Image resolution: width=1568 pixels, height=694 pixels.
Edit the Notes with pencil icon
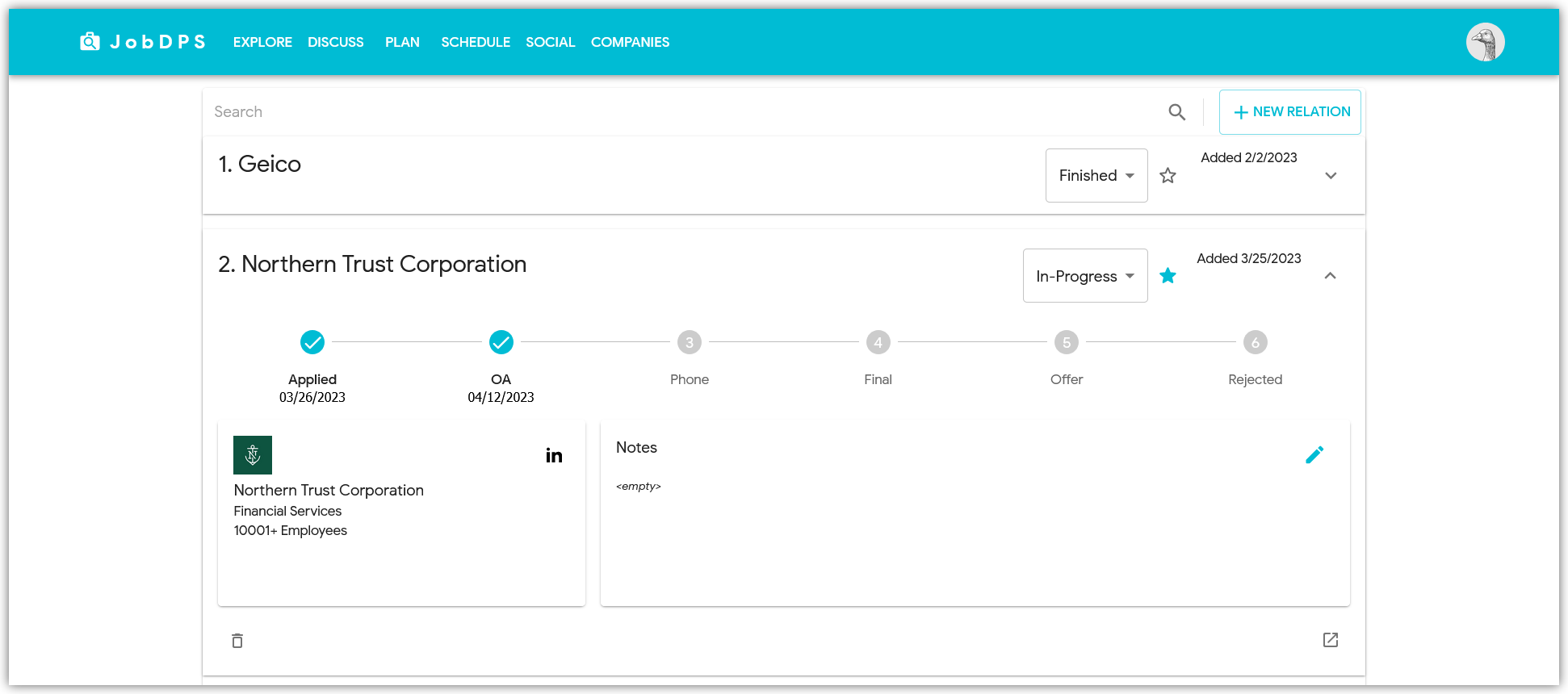[1314, 455]
